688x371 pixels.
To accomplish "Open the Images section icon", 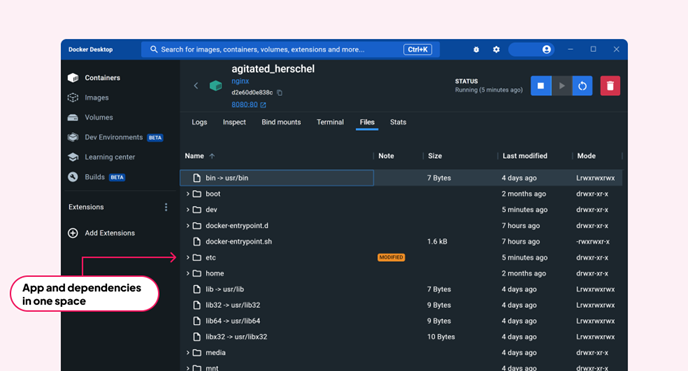I will [x=73, y=97].
